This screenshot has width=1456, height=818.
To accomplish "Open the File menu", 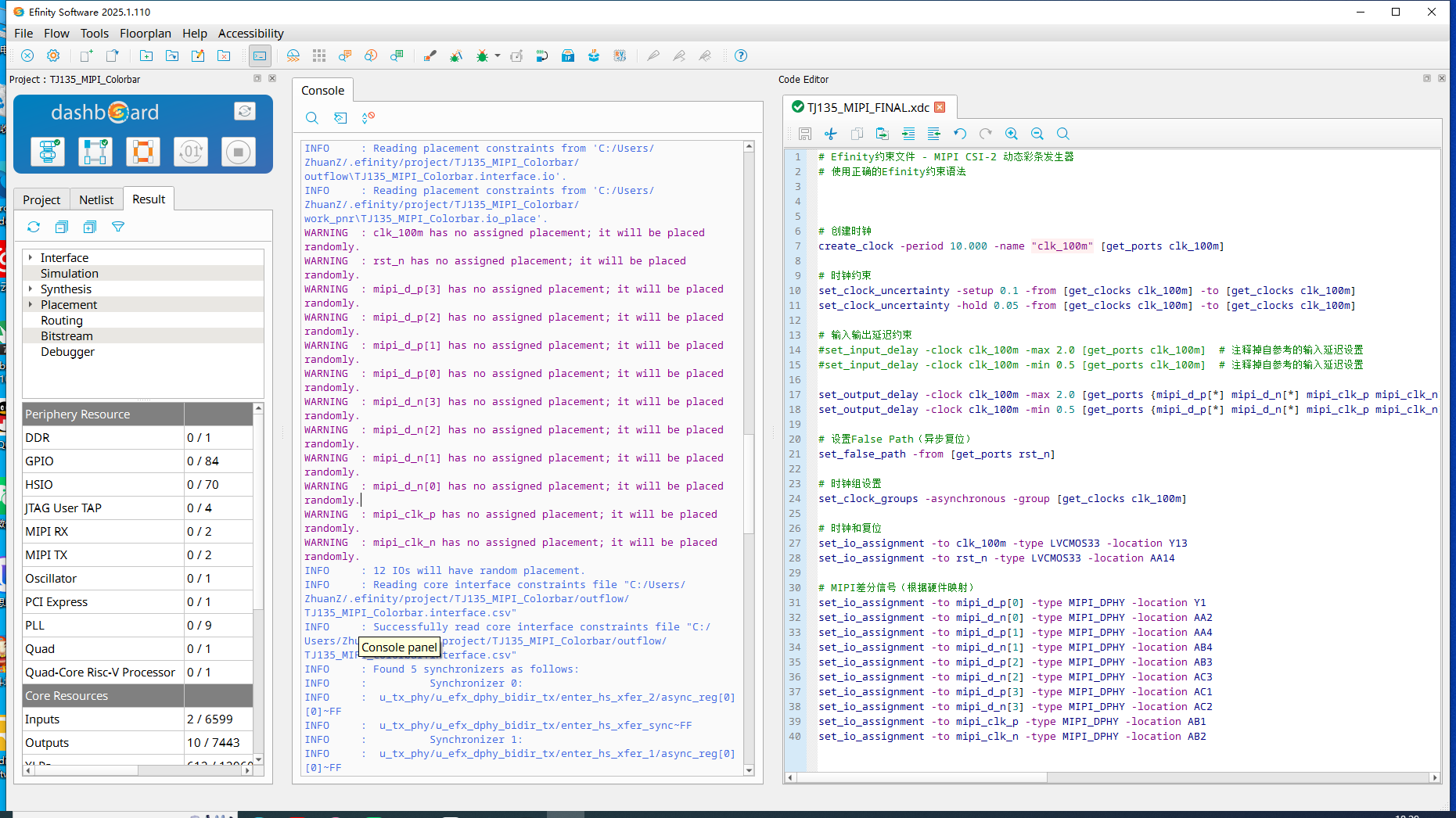I will tap(23, 33).
